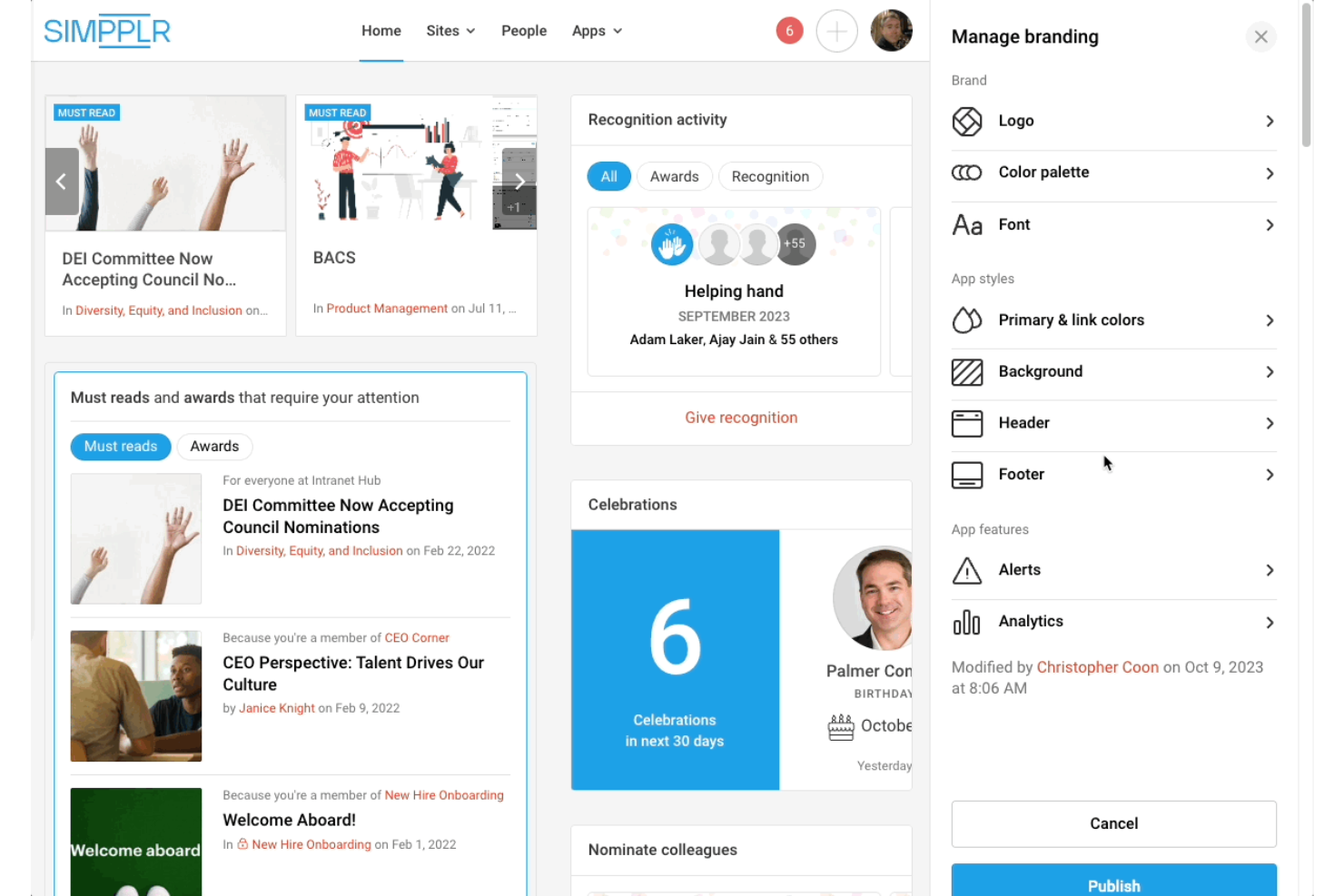Click the Primary & link colors droplet icon
1344x896 pixels.
tap(967, 320)
